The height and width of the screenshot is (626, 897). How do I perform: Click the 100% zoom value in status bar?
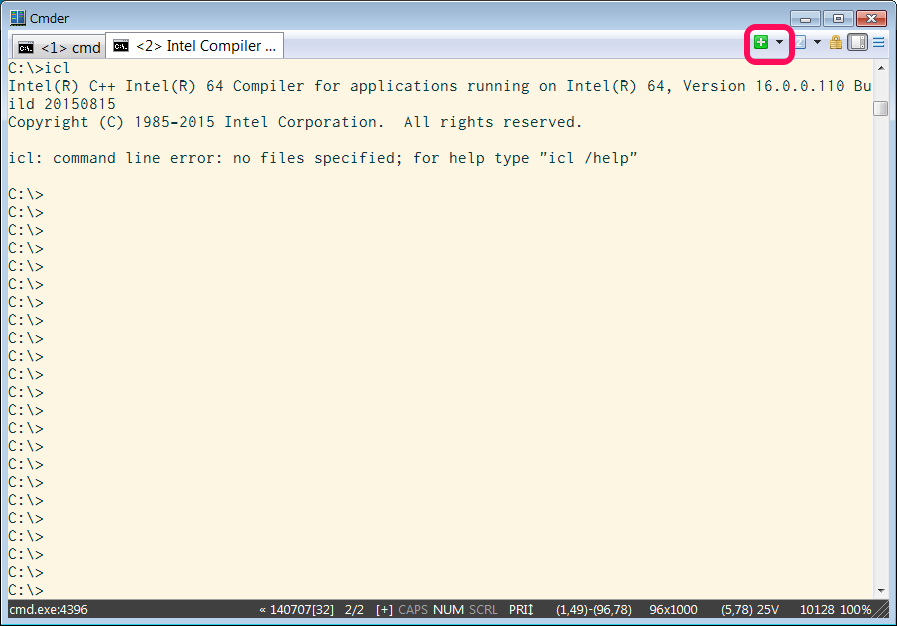pos(855,610)
